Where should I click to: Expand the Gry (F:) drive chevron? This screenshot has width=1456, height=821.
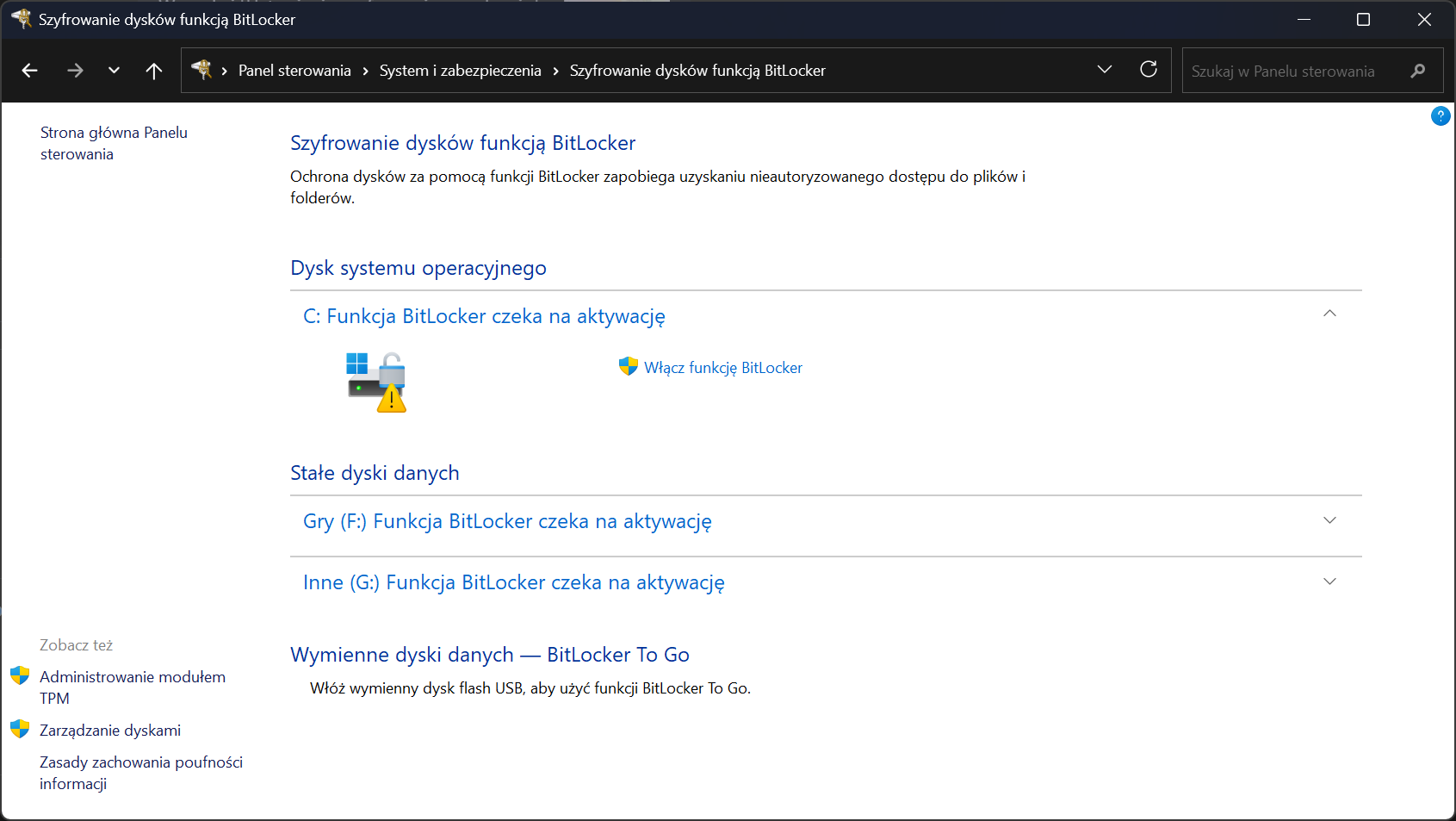(x=1329, y=520)
